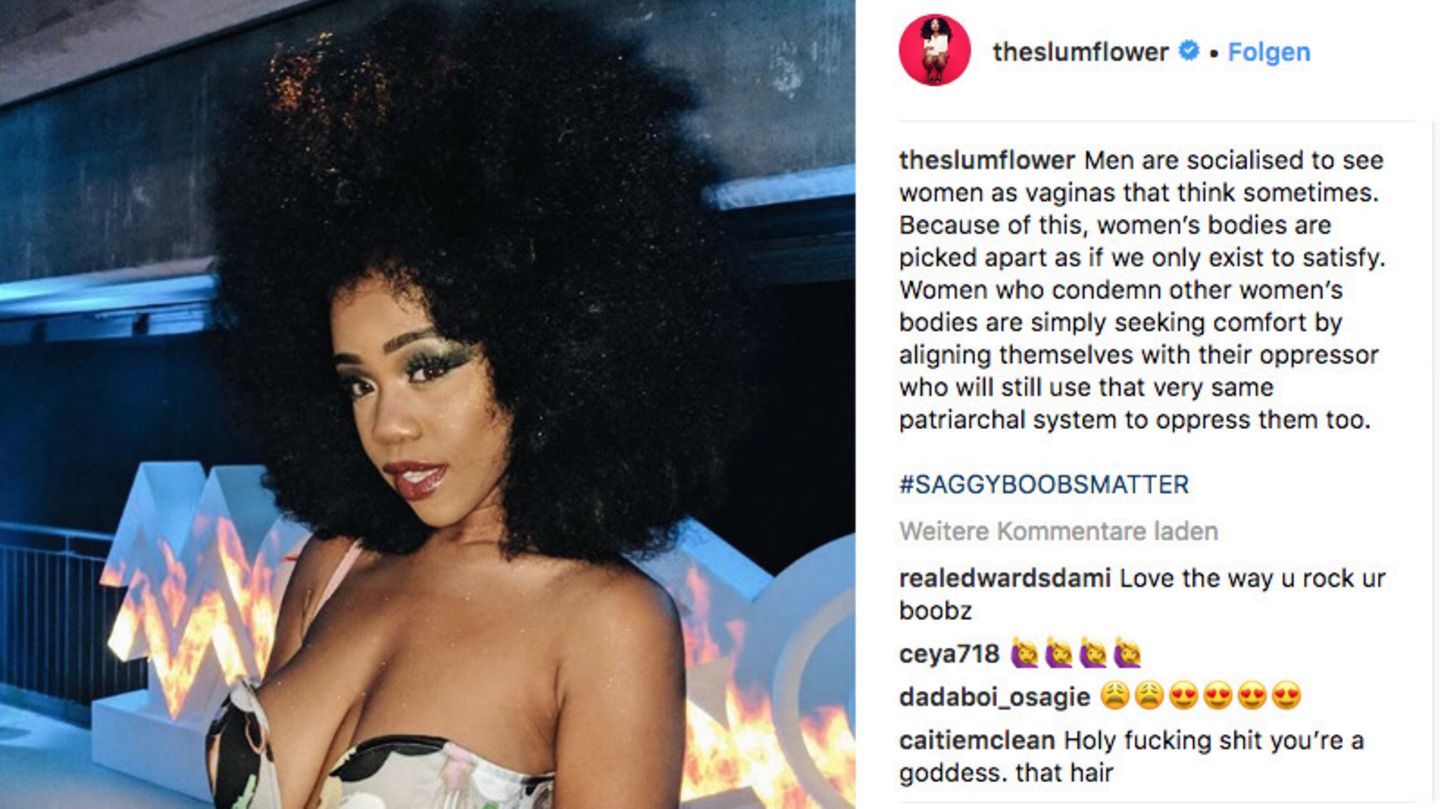Open theslumflower profile avatar picture
This screenshot has height=809, width=1440.
click(x=934, y=51)
